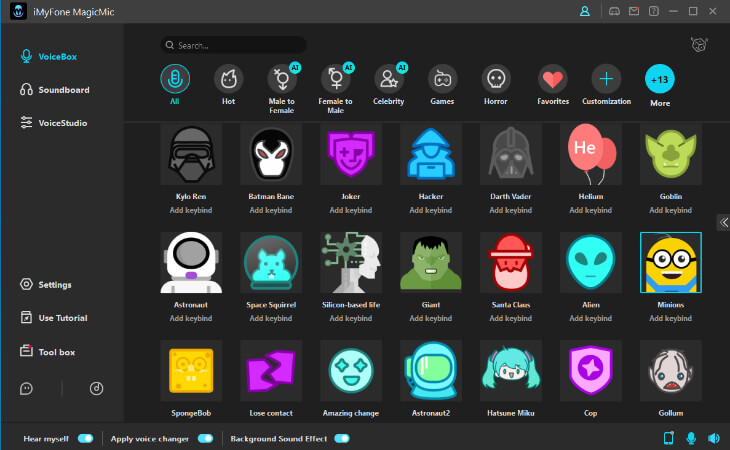Mute the speaker in bottom bar
The height and width of the screenshot is (450, 730).
pos(713,438)
